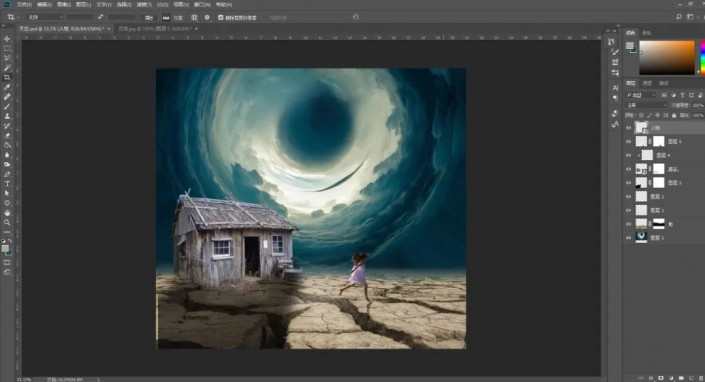This screenshot has width=705, height=382.
Task: Click the hue spectrum slider in Color panel
Action: pos(702,58)
